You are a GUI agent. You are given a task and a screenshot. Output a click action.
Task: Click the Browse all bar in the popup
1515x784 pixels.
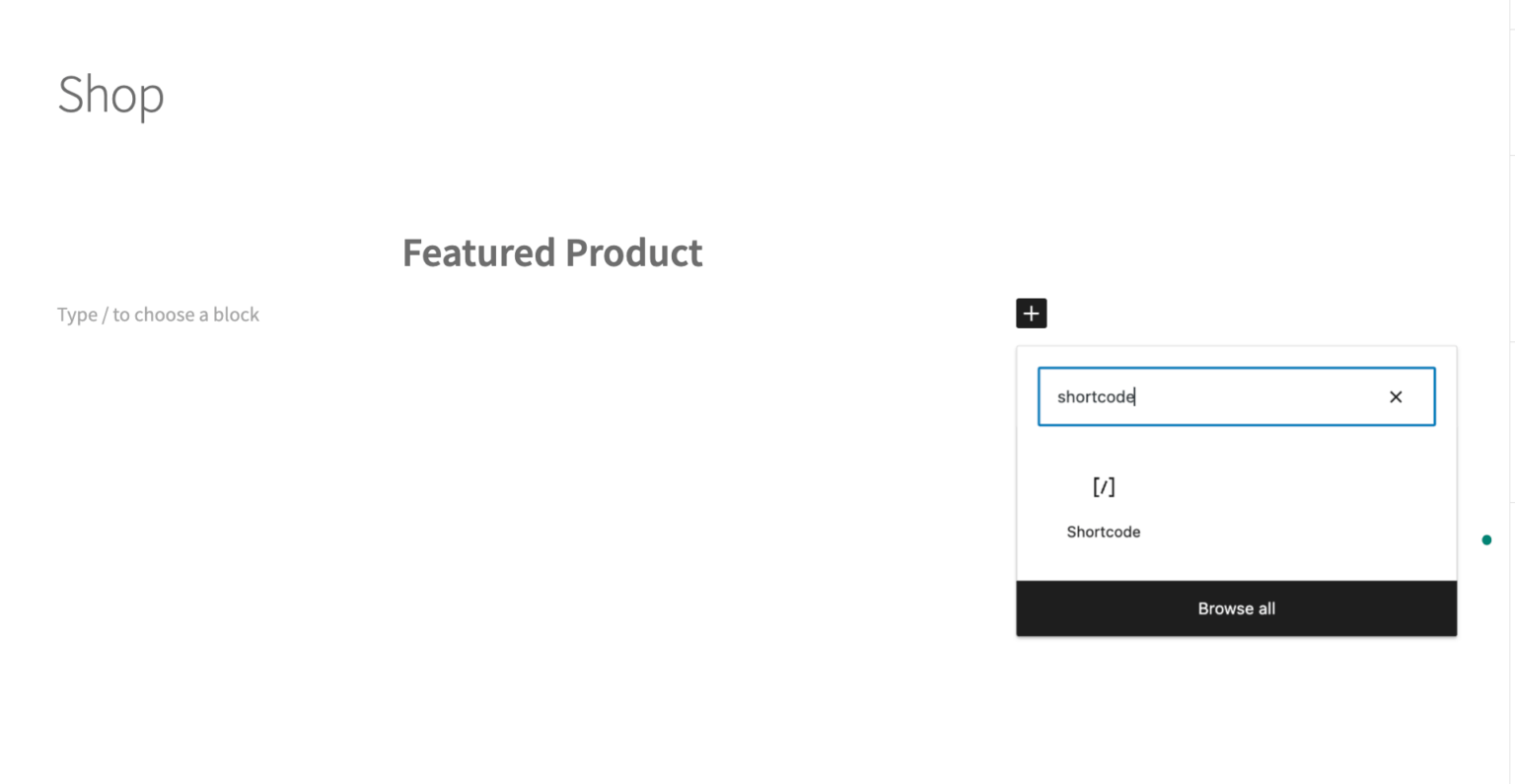click(x=1236, y=608)
